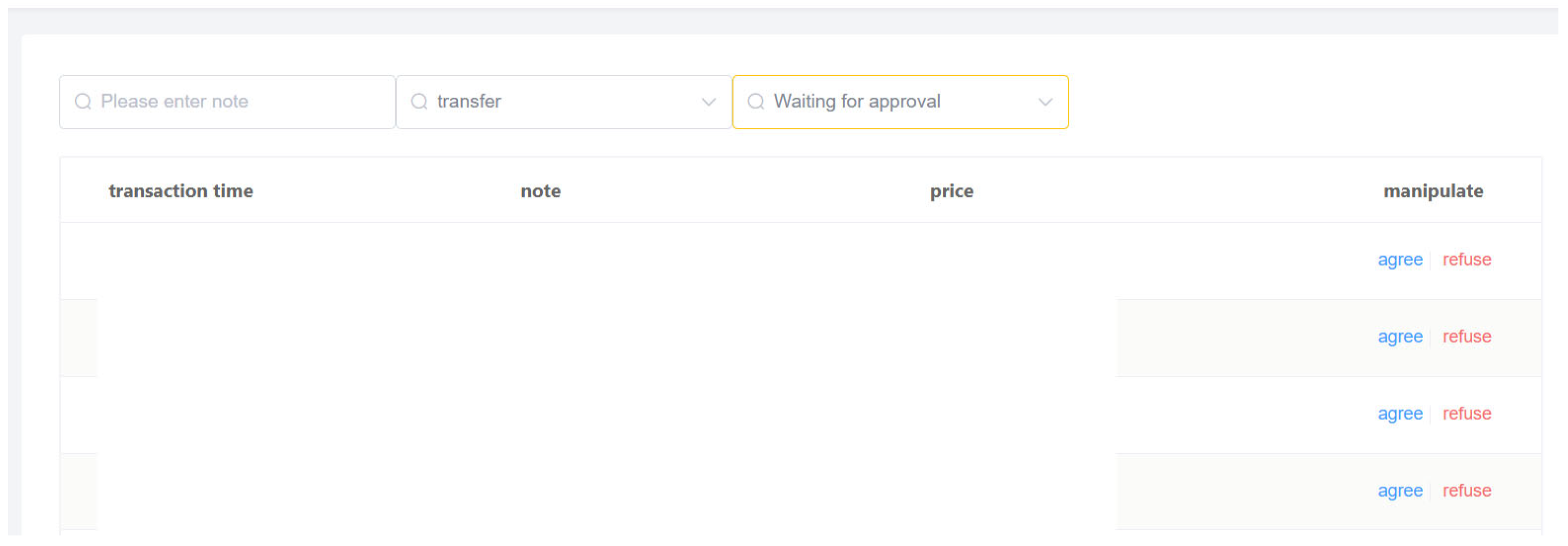Image resolution: width=1568 pixels, height=546 pixels.
Task: Click the note column header
Action: point(540,191)
